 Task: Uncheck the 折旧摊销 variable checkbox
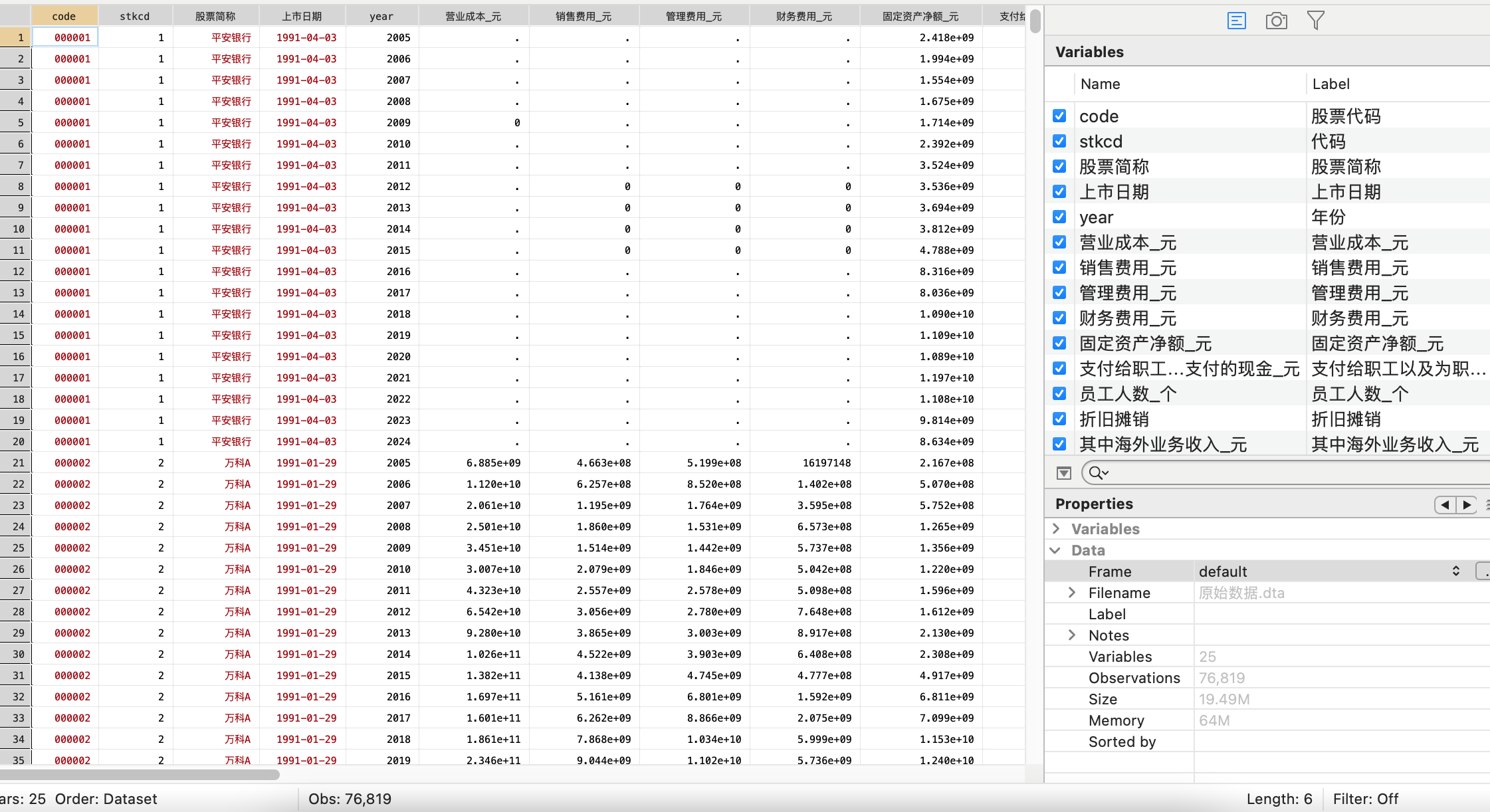click(x=1059, y=419)
